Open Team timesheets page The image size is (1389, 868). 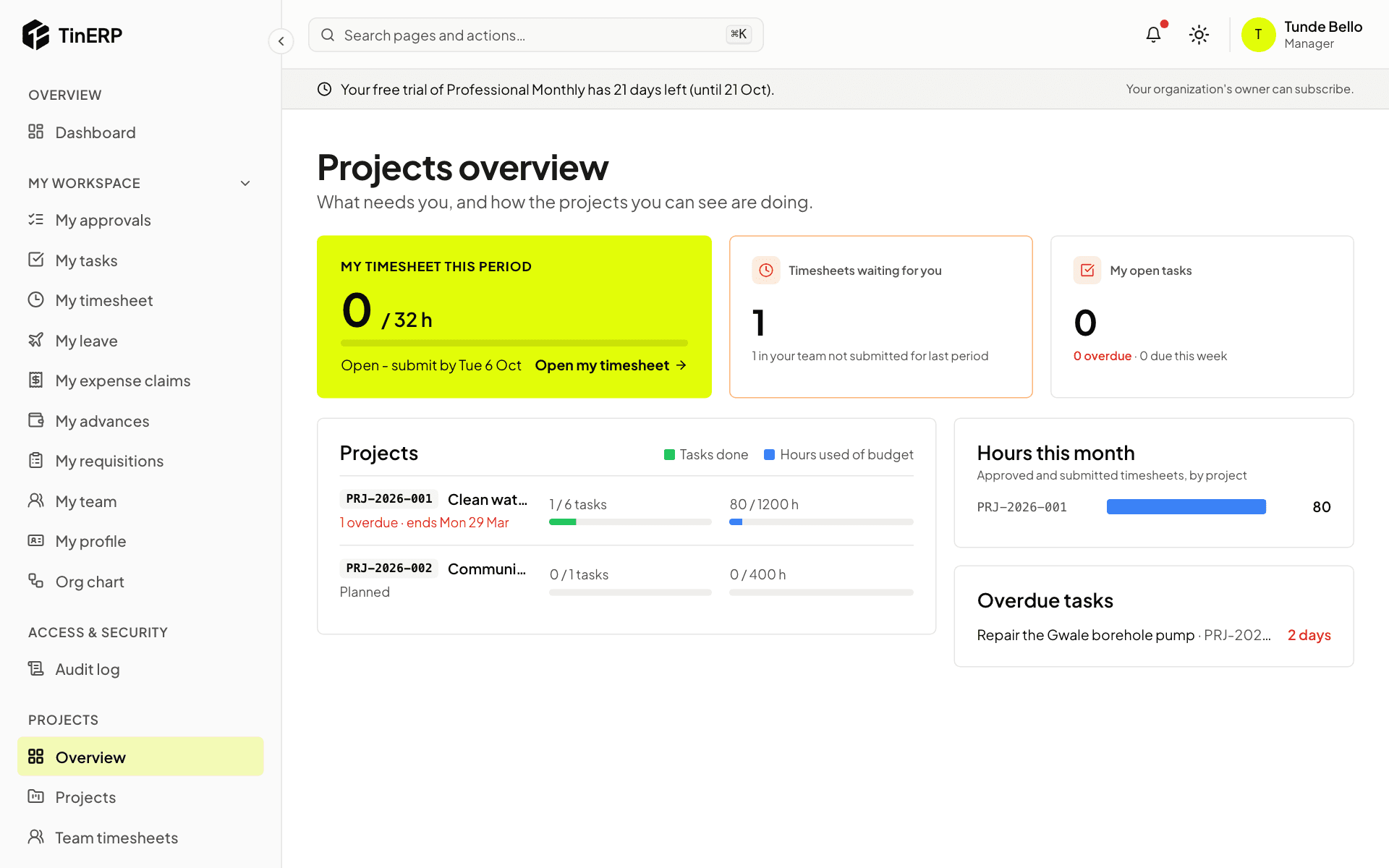click(140, 838)
